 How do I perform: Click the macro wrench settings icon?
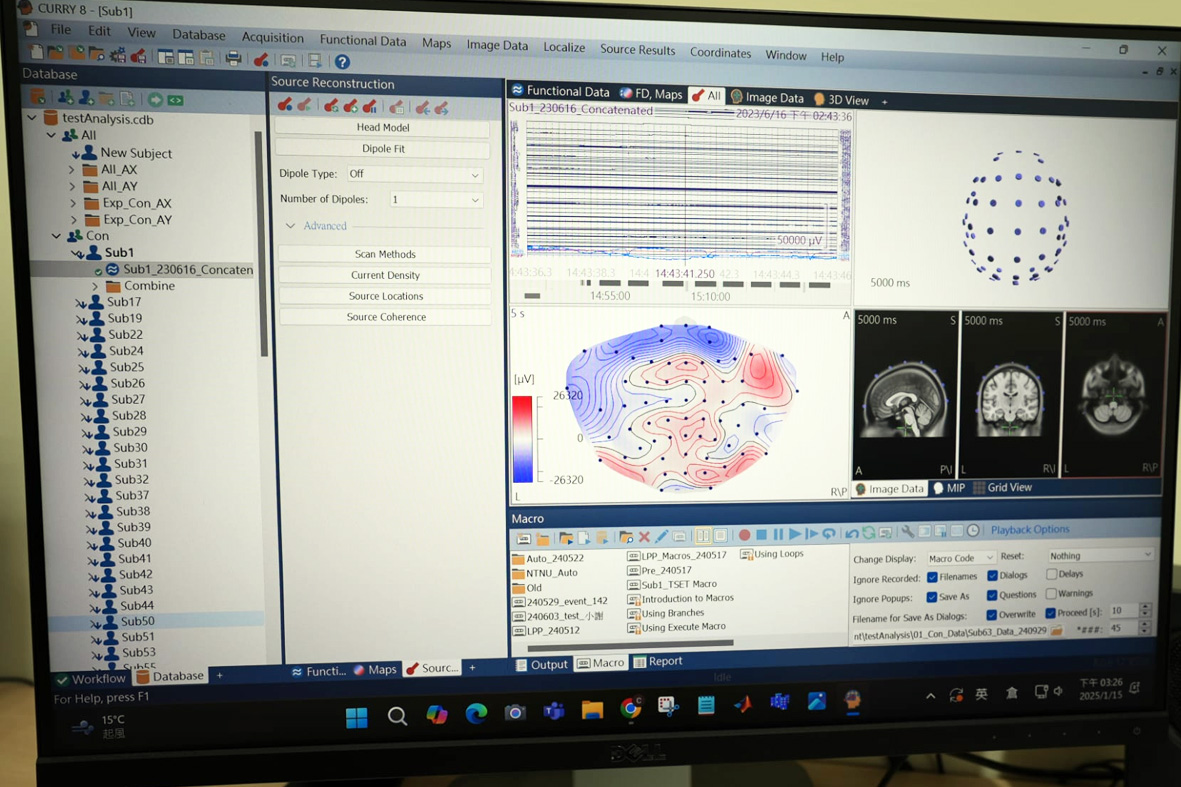[907, 534]
